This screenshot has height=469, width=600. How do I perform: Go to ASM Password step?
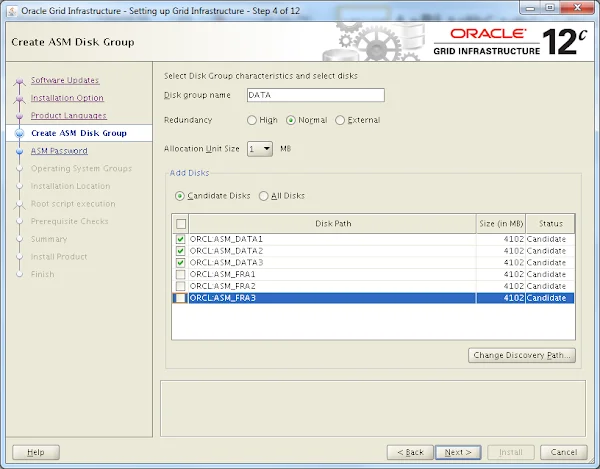(59, 151)
